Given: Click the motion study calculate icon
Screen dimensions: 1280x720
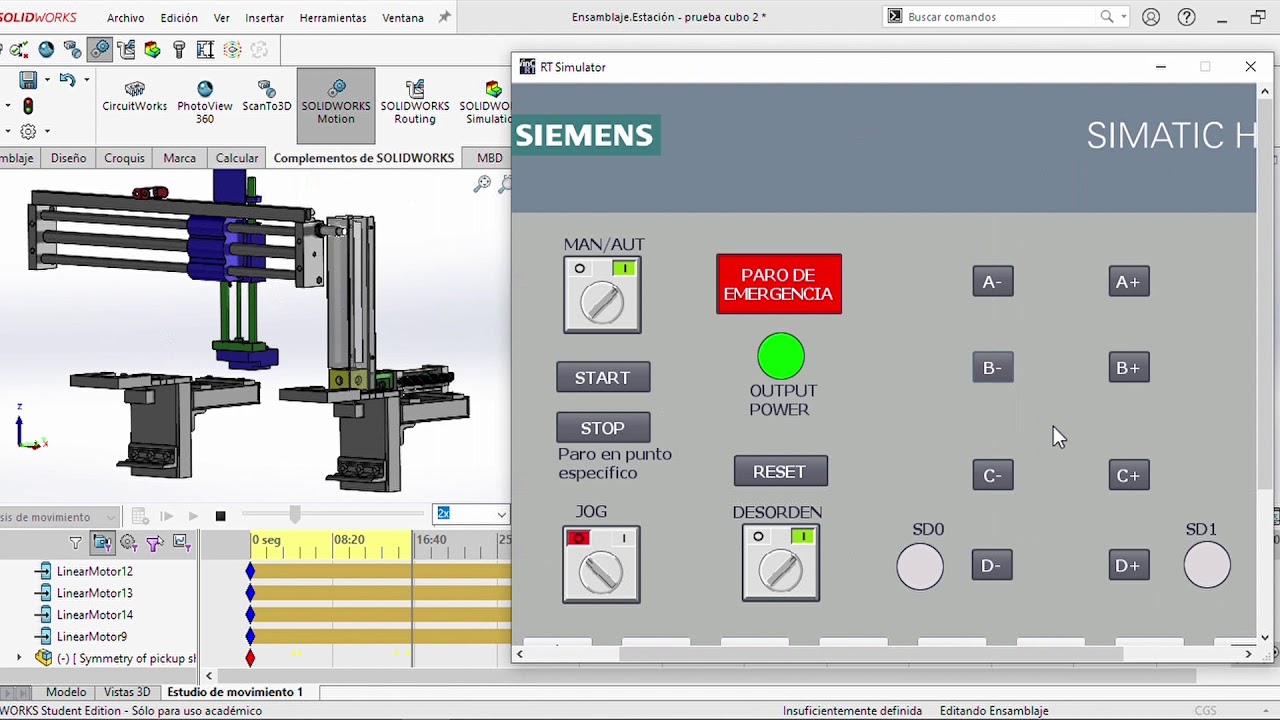Looking at the screenshot, I should (x=140, y=516).
